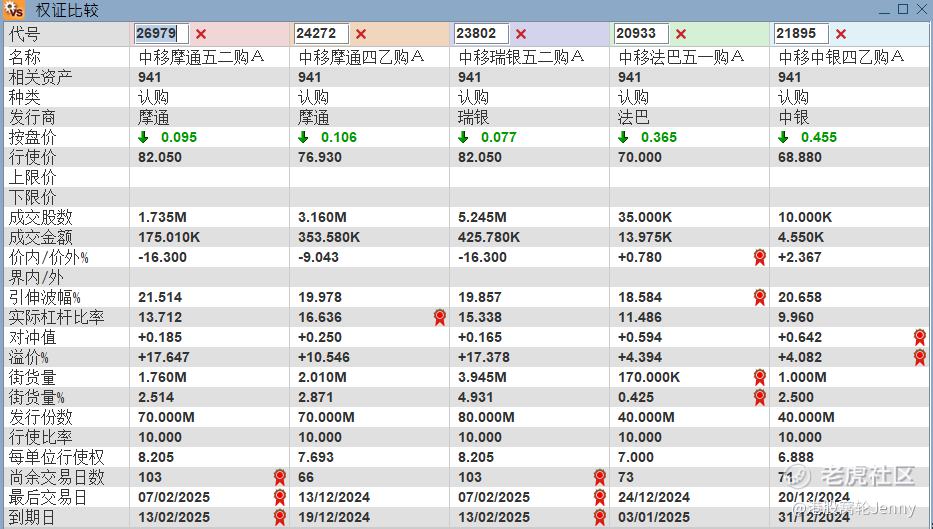
Task: Click down arrow icon beside price 0.455
Action: pos(783,137)
